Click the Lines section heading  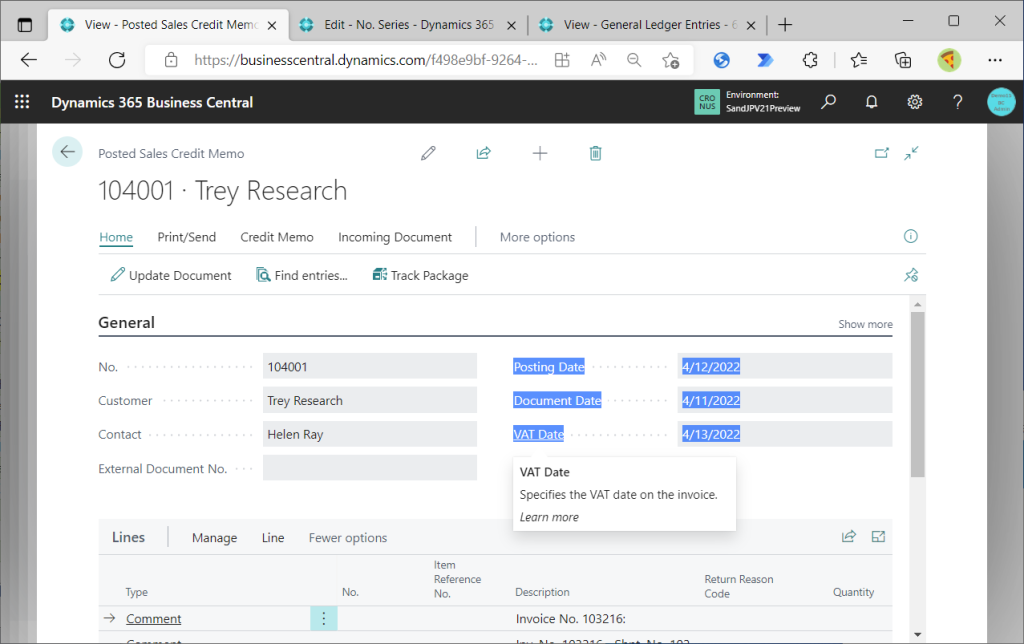[x=129, y=537]
